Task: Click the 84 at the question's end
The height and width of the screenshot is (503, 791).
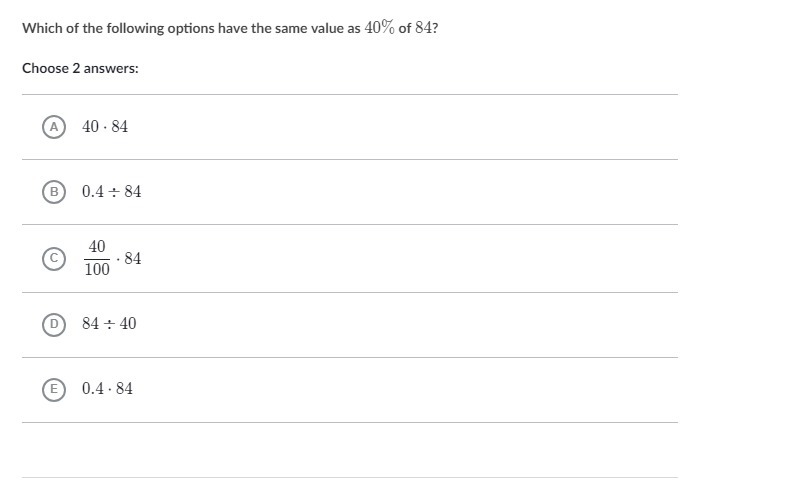Action: click(x=423, y=27)
